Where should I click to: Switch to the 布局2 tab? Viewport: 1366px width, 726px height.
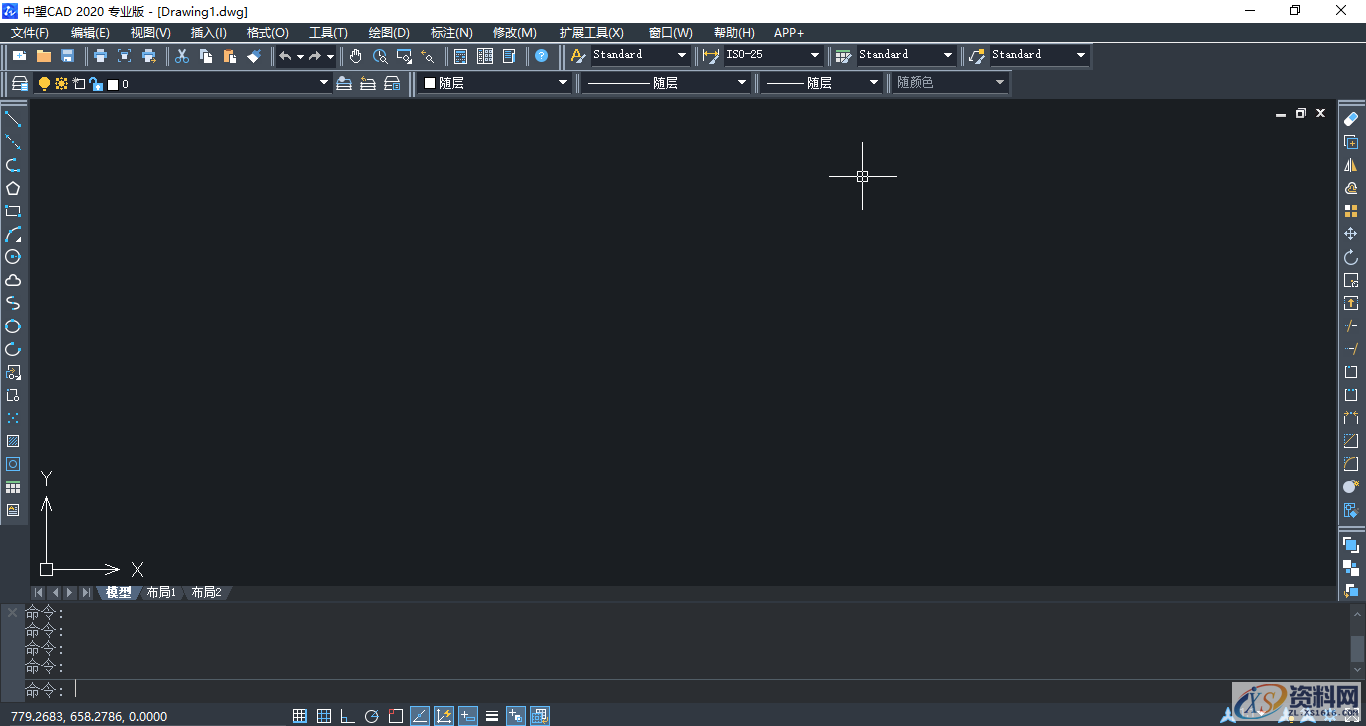point(206,593)
